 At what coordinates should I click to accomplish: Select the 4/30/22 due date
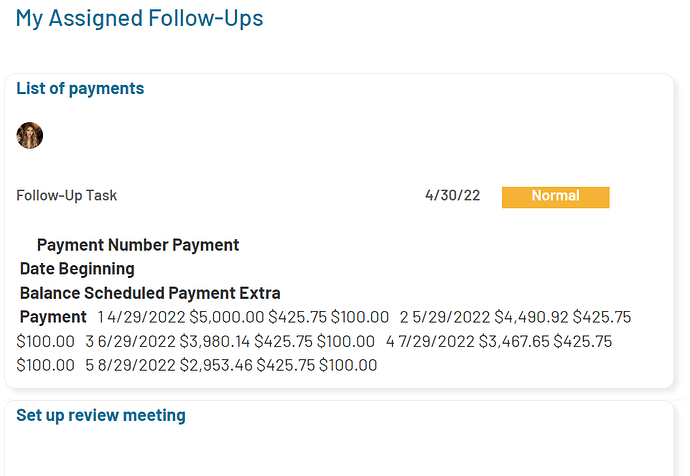tap(452, 195)
